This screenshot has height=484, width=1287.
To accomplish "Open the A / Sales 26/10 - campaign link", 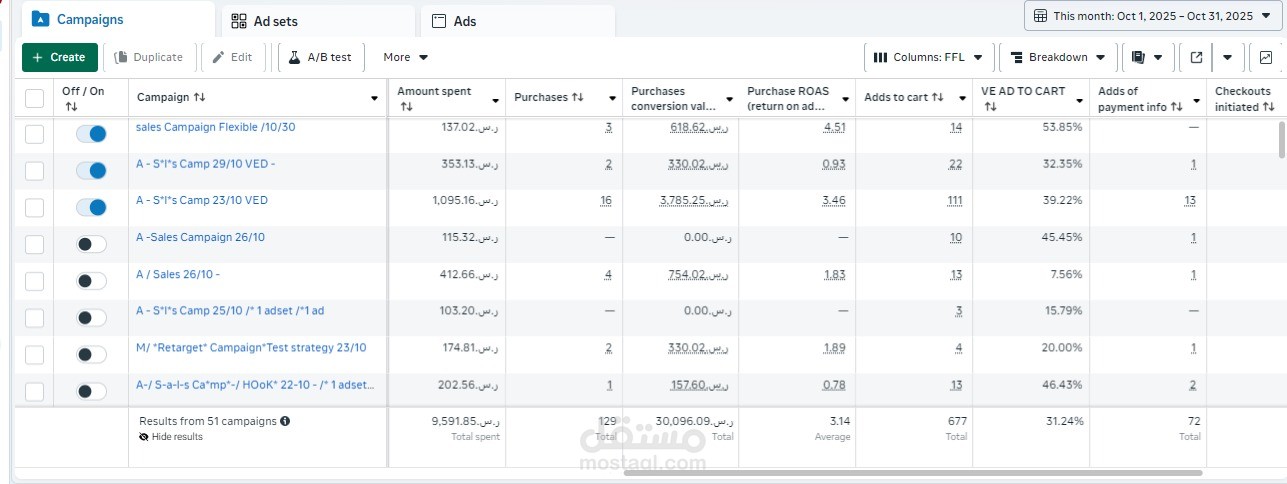I will click(x=178, y=274).
